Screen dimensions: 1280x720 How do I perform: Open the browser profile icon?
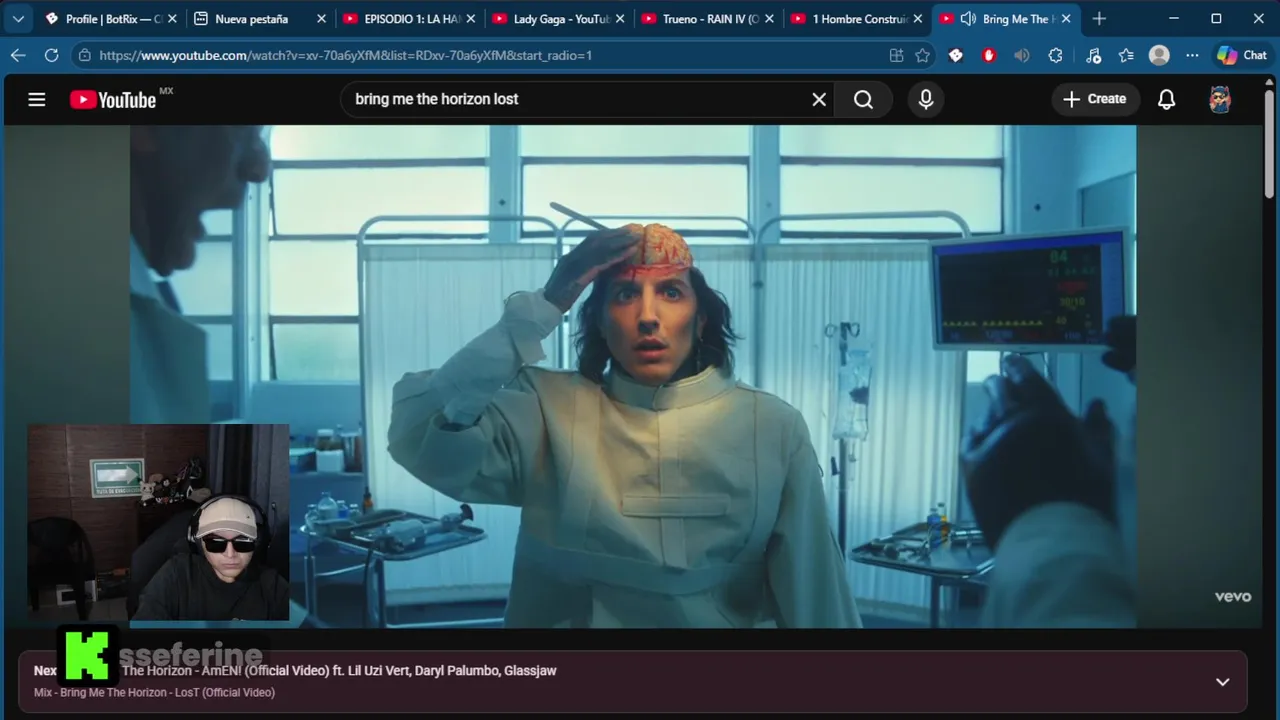tap(1159, 55)
